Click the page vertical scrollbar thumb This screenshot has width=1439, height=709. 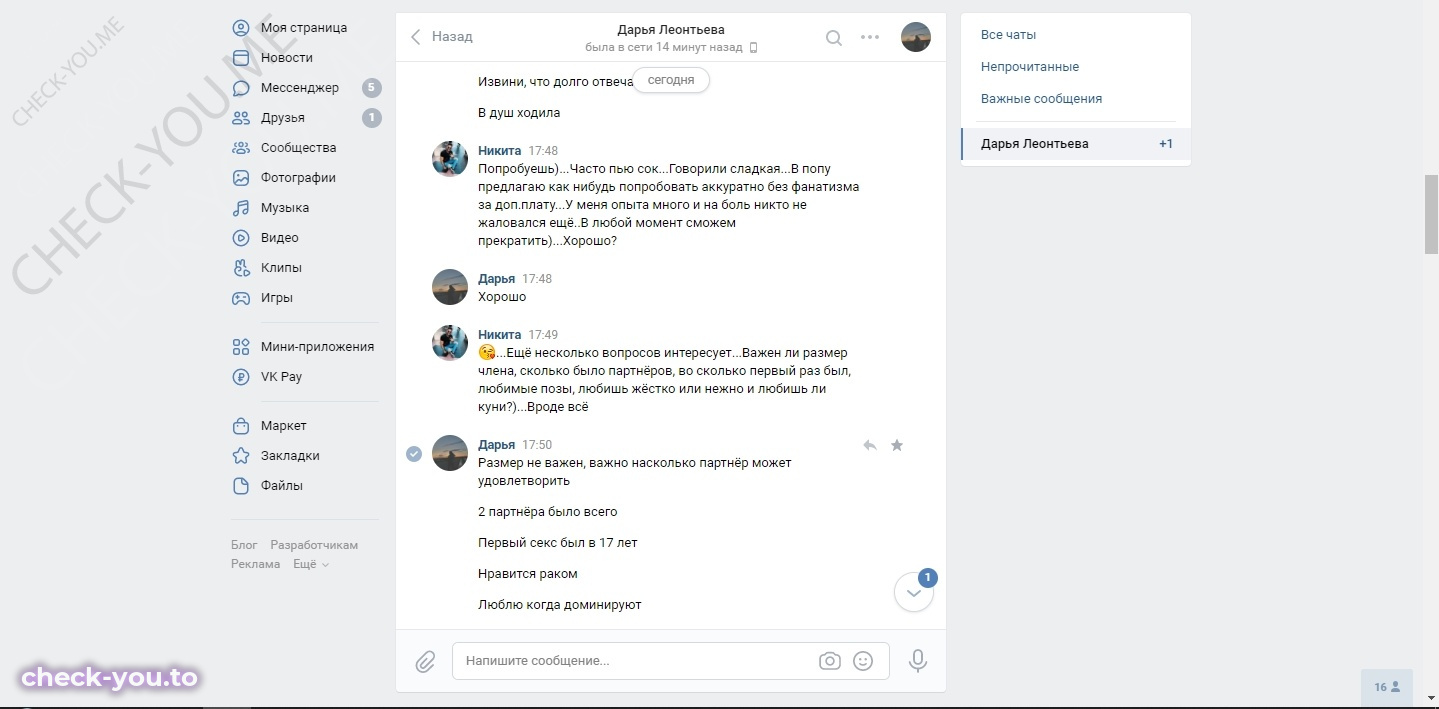pyautogui.click(x=1431, y=215)
